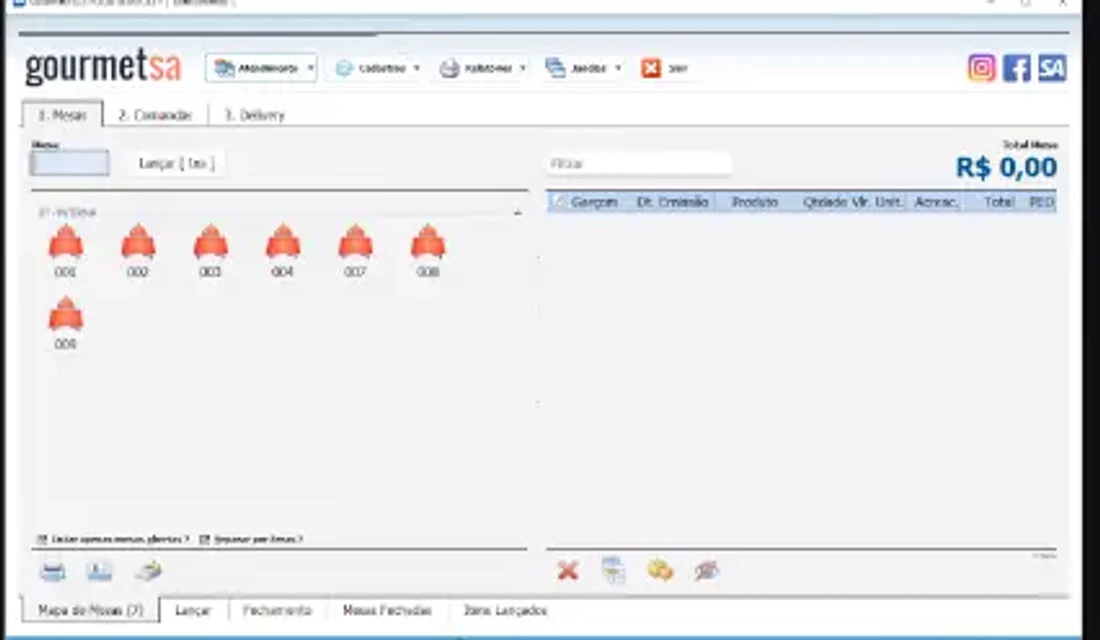The image size is (1100, 640).
Task: Select table 008 icon
Action: (428, 243)
